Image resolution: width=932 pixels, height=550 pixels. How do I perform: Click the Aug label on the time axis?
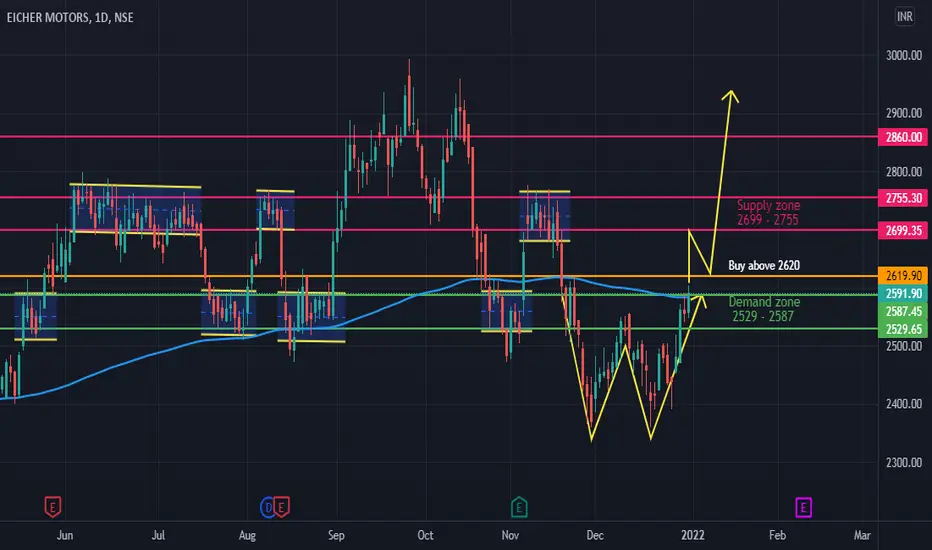[247, 535]
